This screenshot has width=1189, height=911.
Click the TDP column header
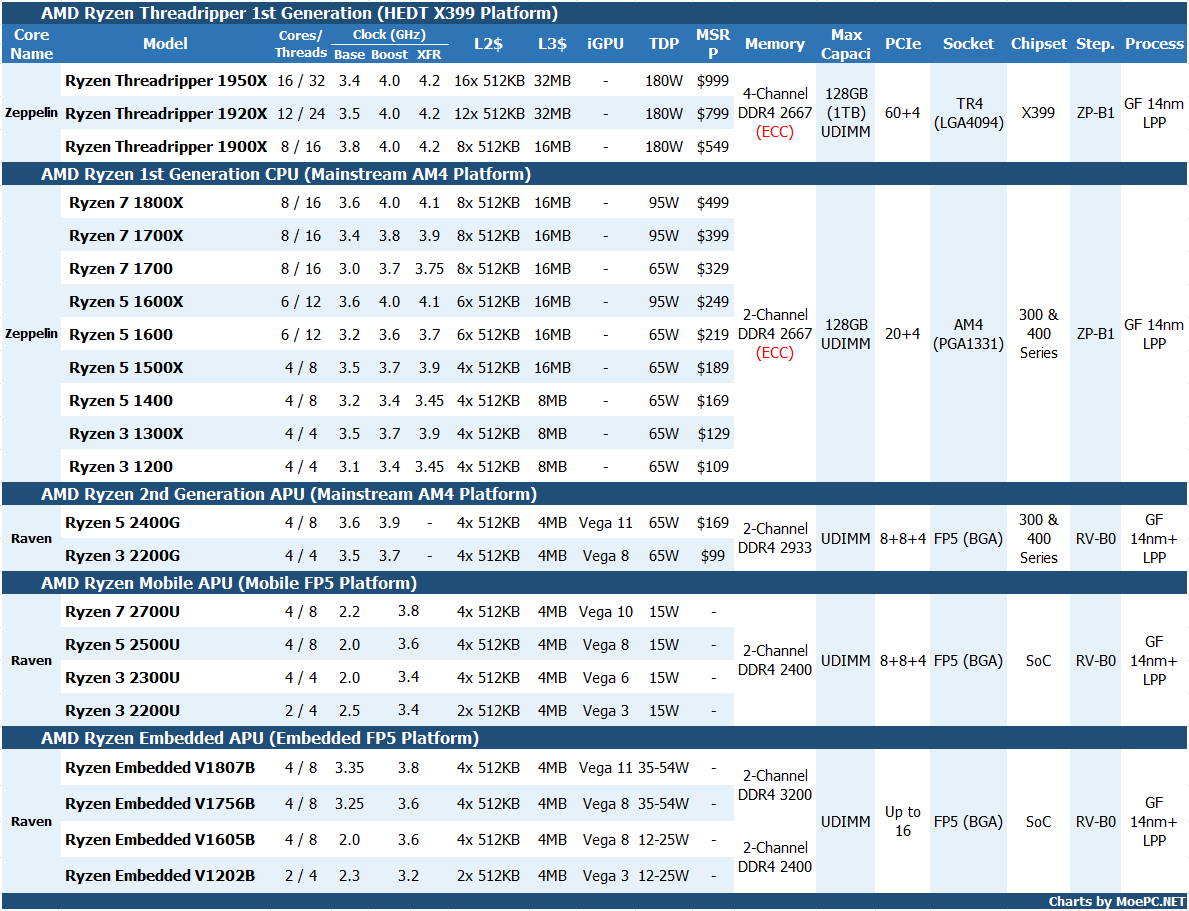pos(664,43)
